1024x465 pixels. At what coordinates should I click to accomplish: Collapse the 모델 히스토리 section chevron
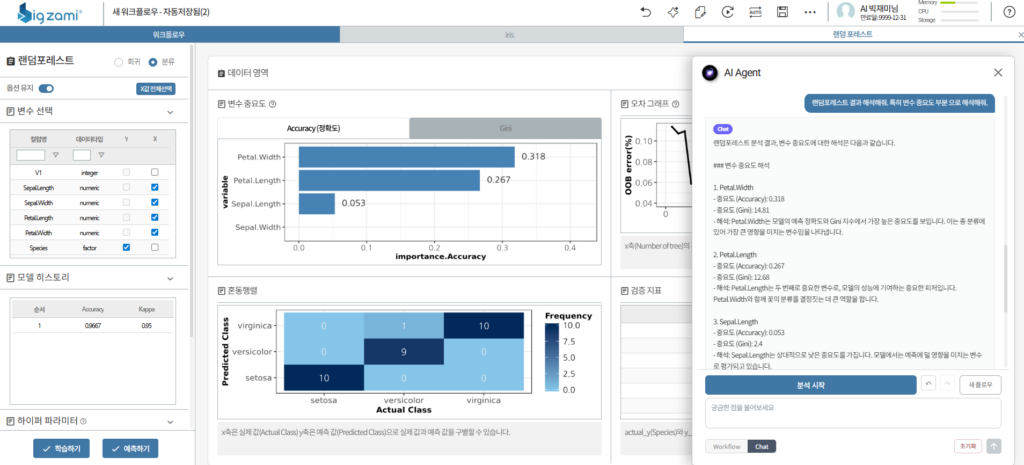[170, 278]
